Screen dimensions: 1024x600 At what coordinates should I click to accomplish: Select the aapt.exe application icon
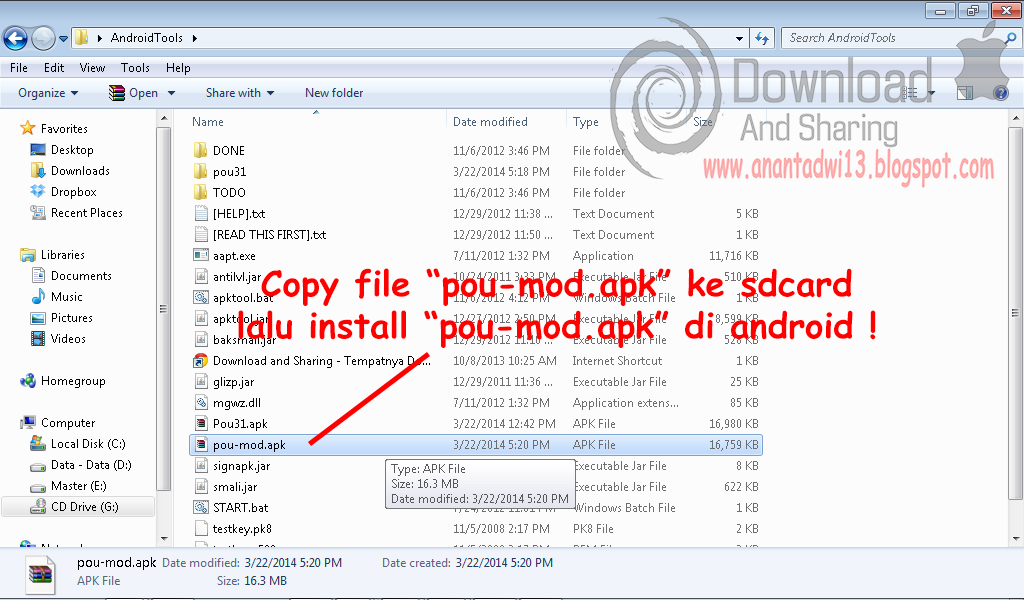click(200, 255)
